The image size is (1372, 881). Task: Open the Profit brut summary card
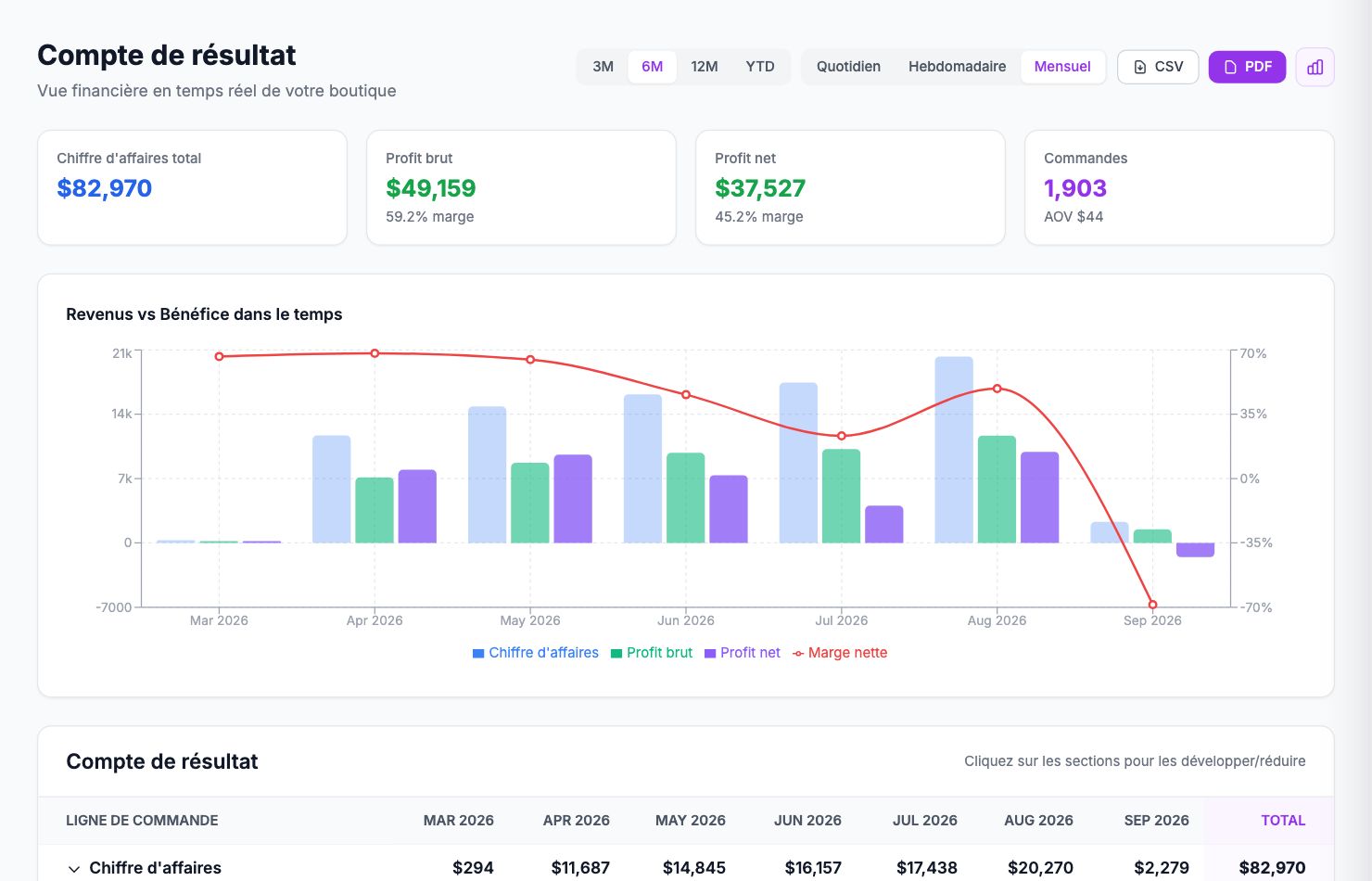521,187
